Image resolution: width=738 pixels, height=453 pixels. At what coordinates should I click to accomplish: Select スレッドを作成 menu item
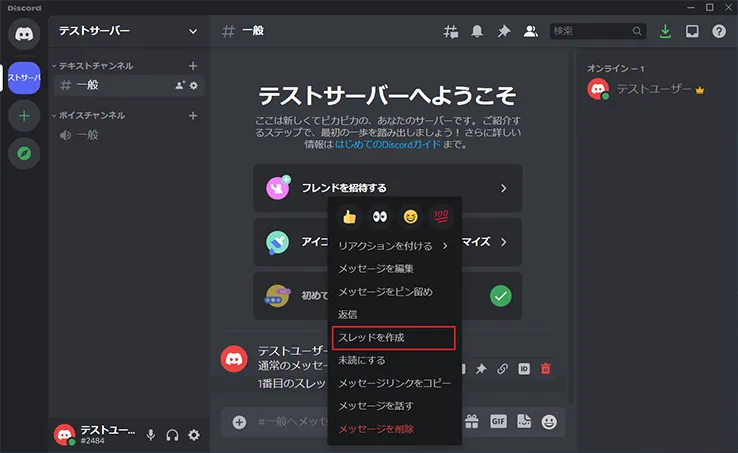click(394, 338)
